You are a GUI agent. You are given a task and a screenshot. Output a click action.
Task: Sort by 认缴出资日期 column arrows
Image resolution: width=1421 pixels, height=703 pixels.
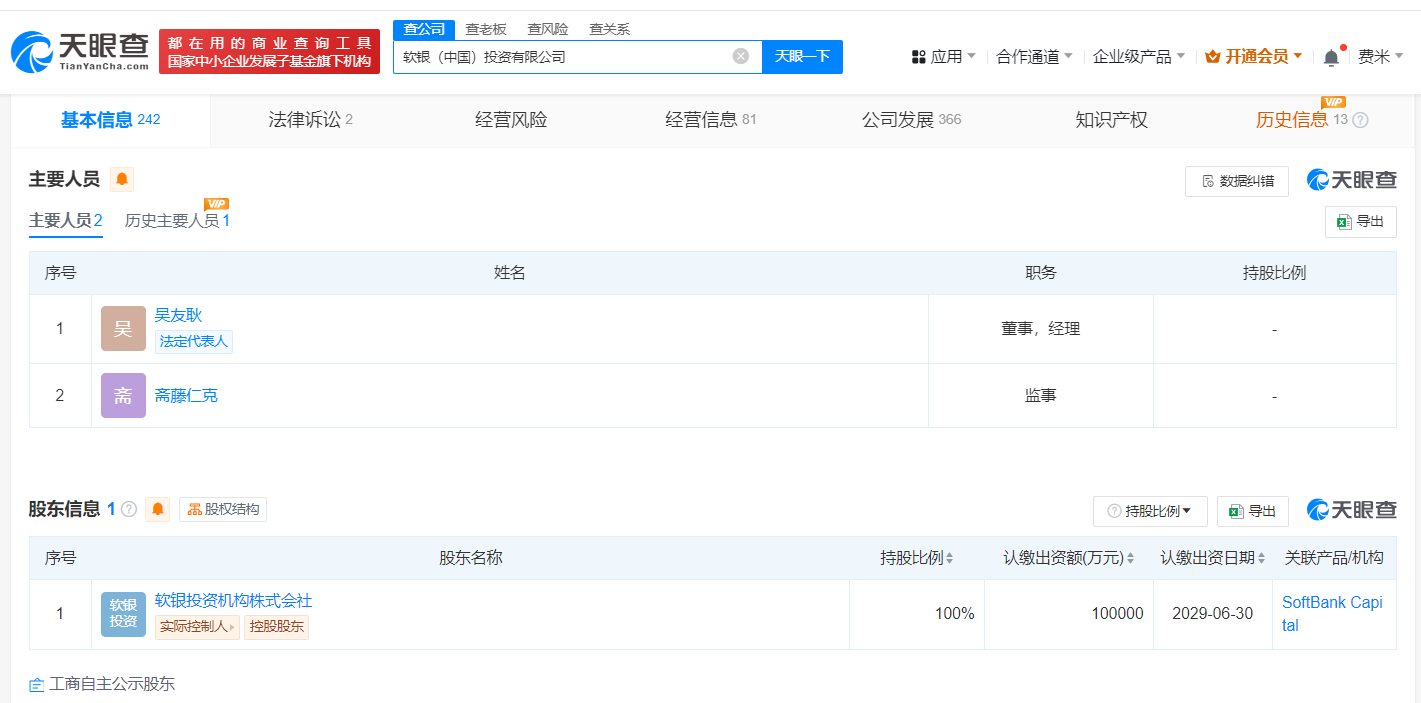[x=1262, y=558]
